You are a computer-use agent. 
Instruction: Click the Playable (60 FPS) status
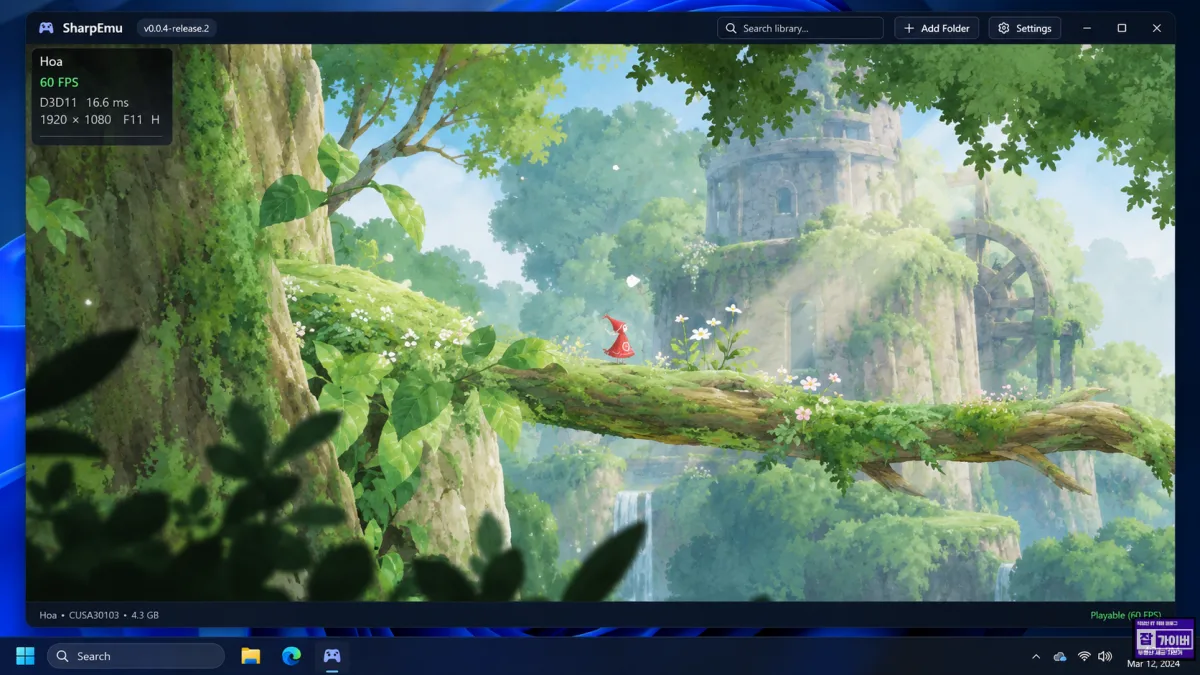1126,615
